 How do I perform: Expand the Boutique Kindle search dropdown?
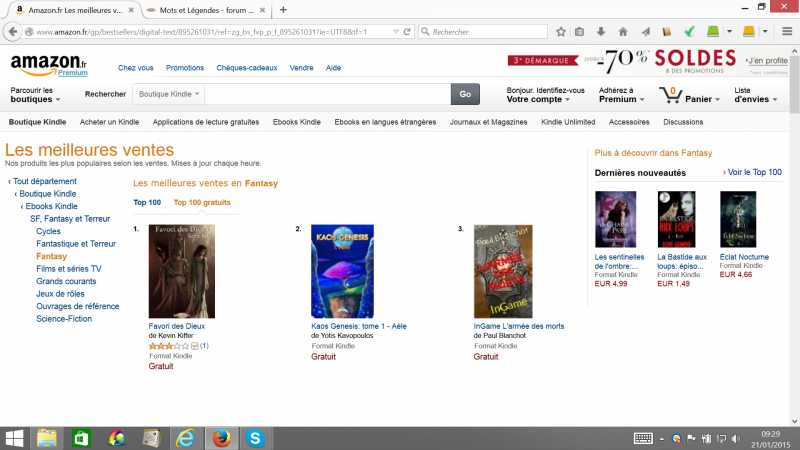(x=169, y=94)
